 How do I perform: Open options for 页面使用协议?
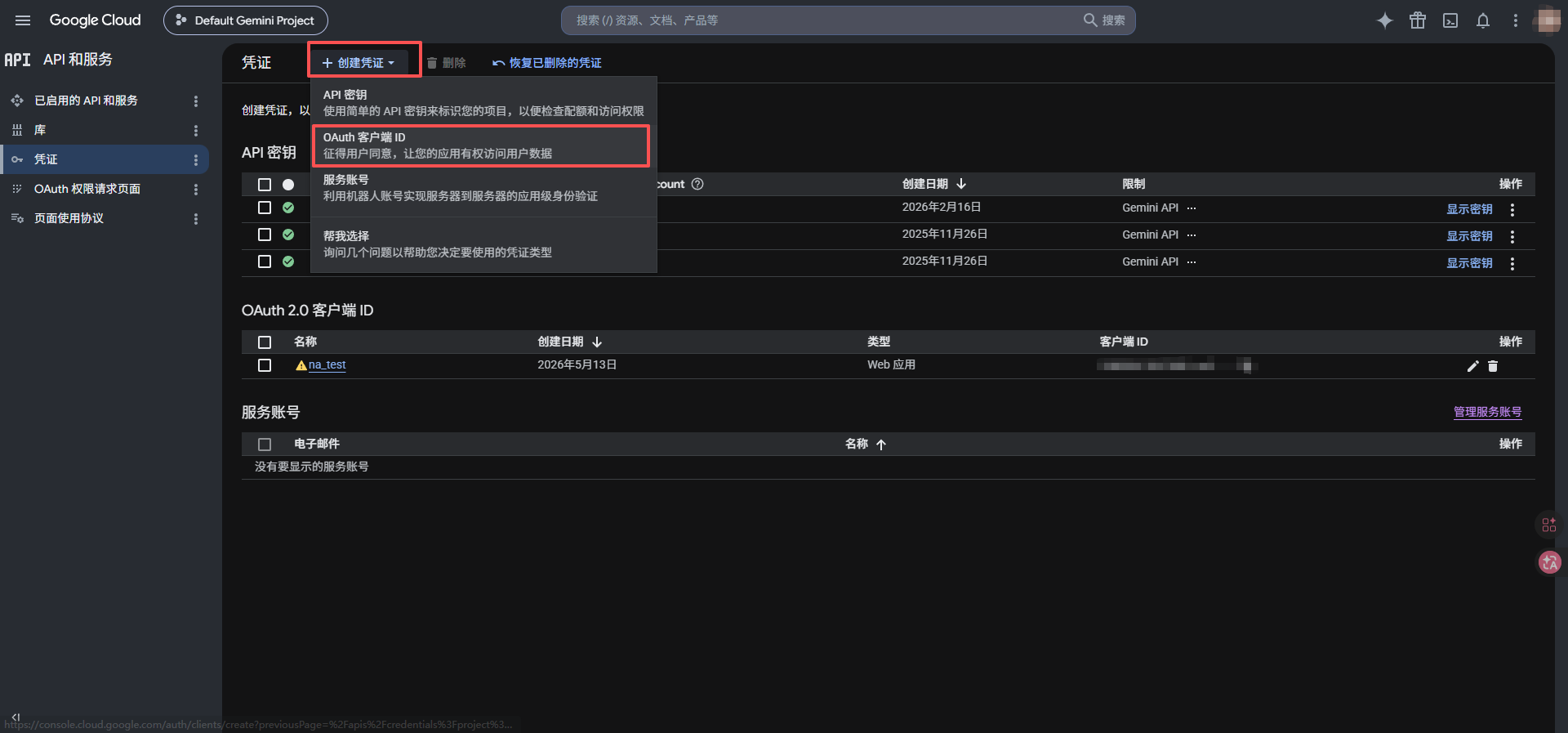[x=196, y=219]
